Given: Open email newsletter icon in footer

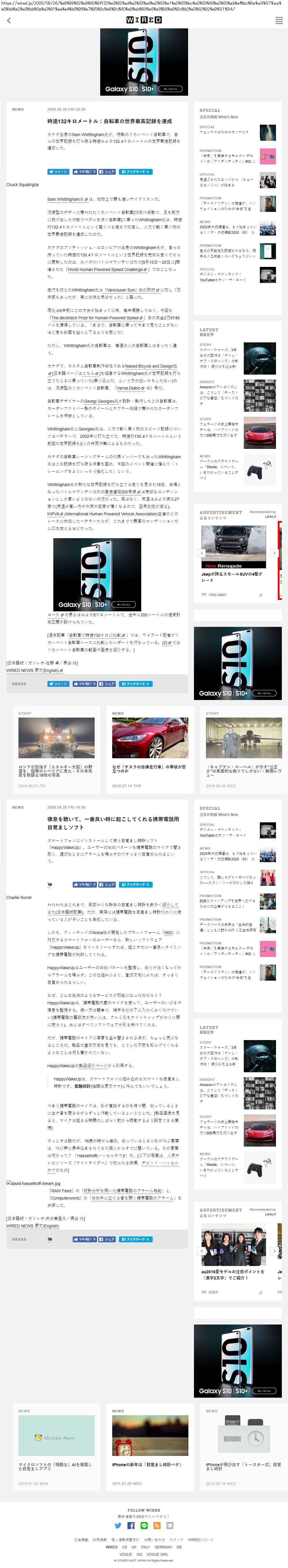Looking at the screenshot, I should point(170,1525).
